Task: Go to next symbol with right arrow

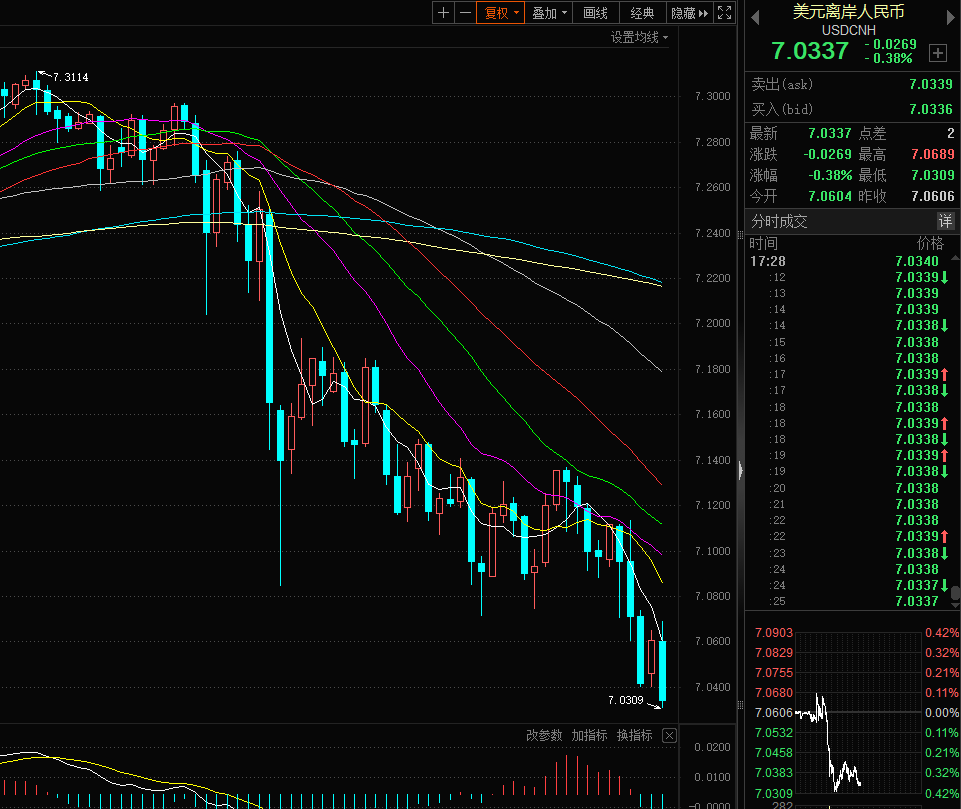Action: (x=950, y=17)
